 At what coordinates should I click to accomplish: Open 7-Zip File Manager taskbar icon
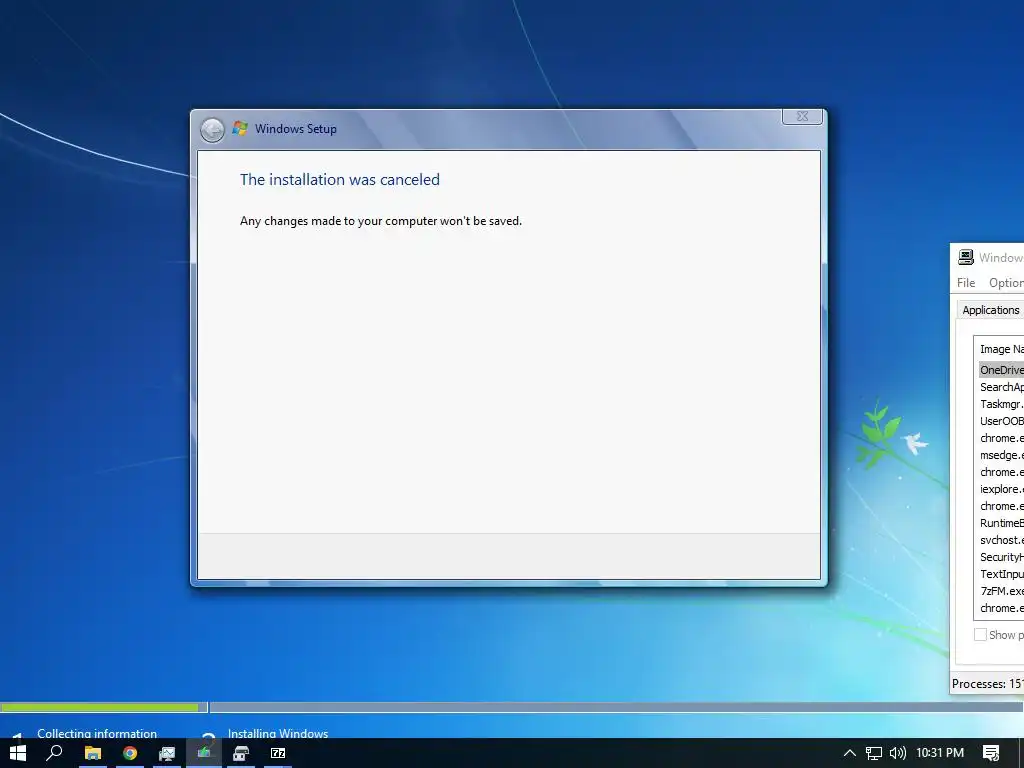point(278,753)
